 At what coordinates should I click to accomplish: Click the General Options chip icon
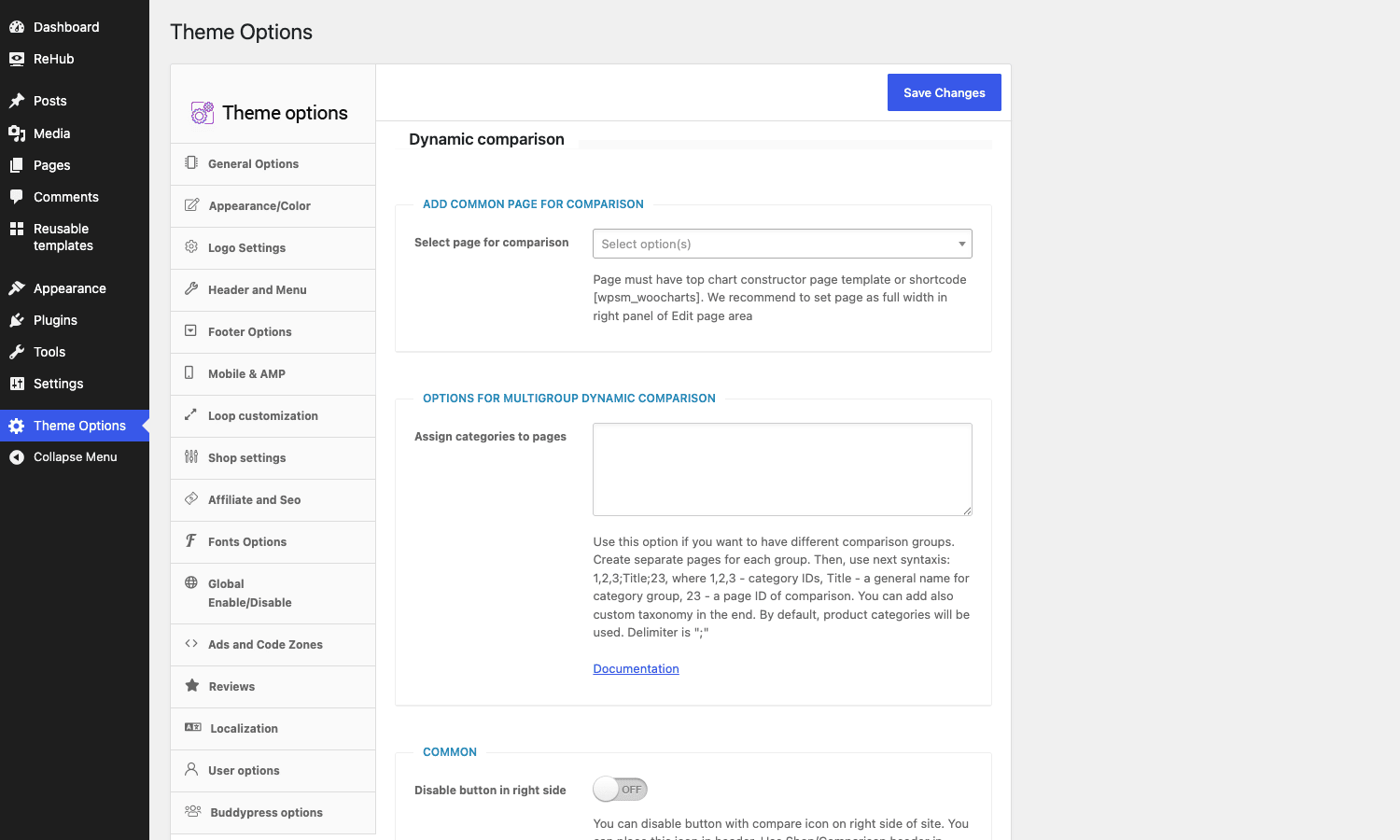(191, 162)
